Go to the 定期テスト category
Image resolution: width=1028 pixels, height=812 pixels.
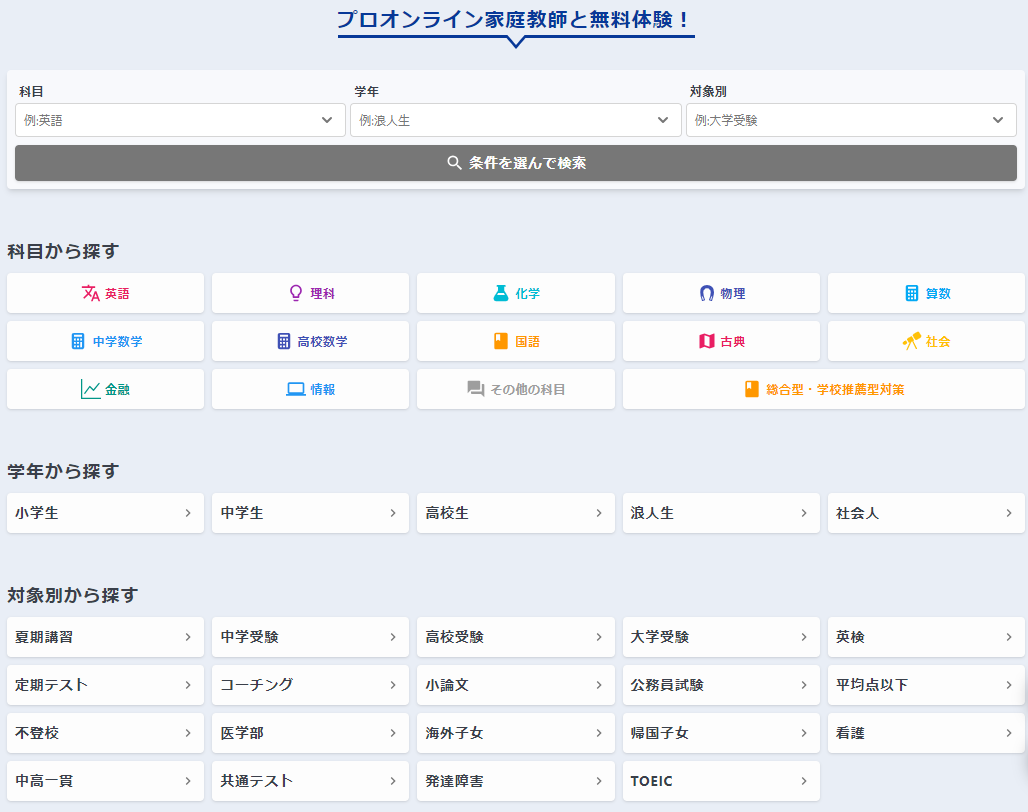pos(105,684)
